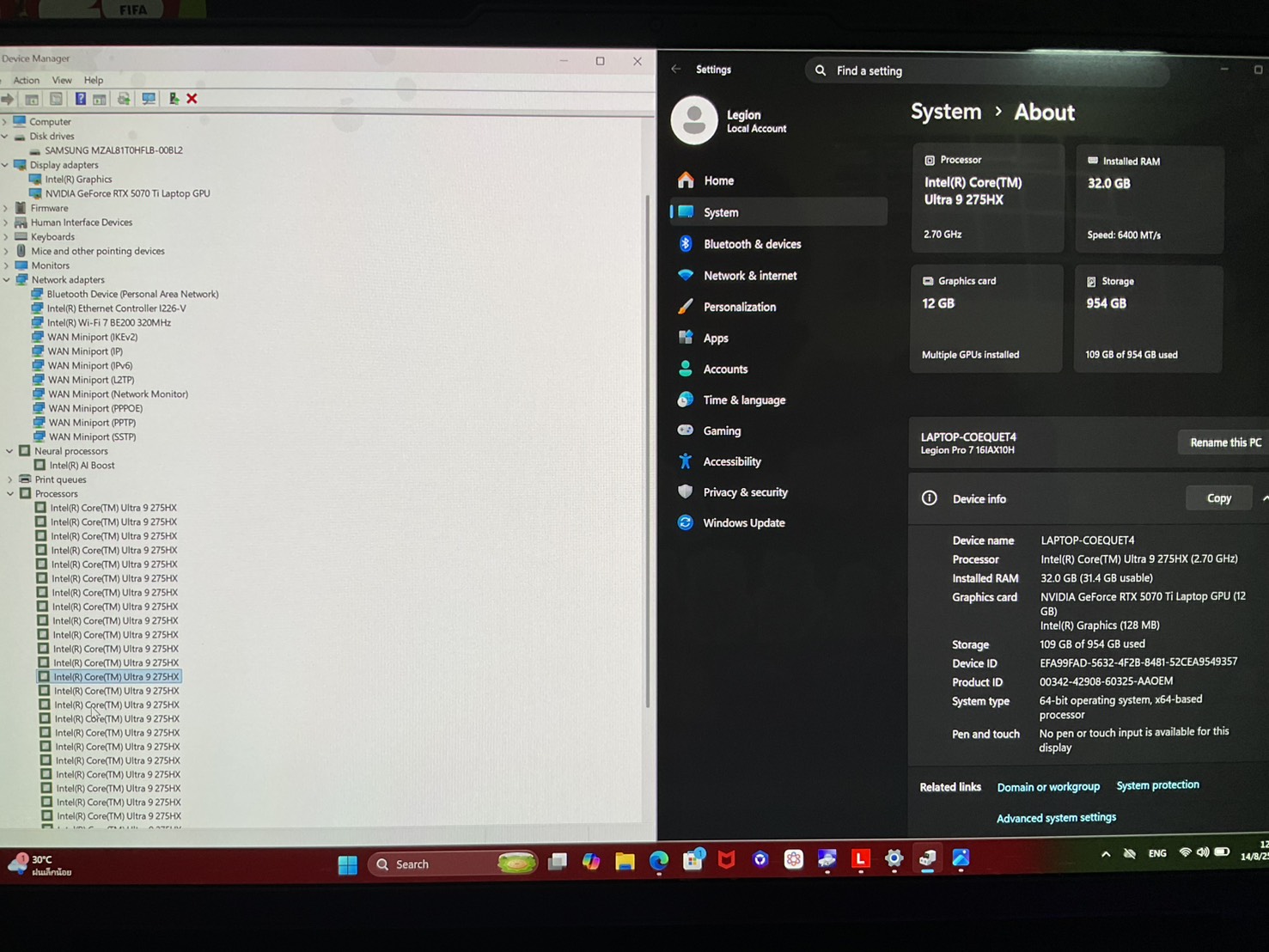Open Privacy & security settings
Screen dimensions: 1269x952
(778, 492)
